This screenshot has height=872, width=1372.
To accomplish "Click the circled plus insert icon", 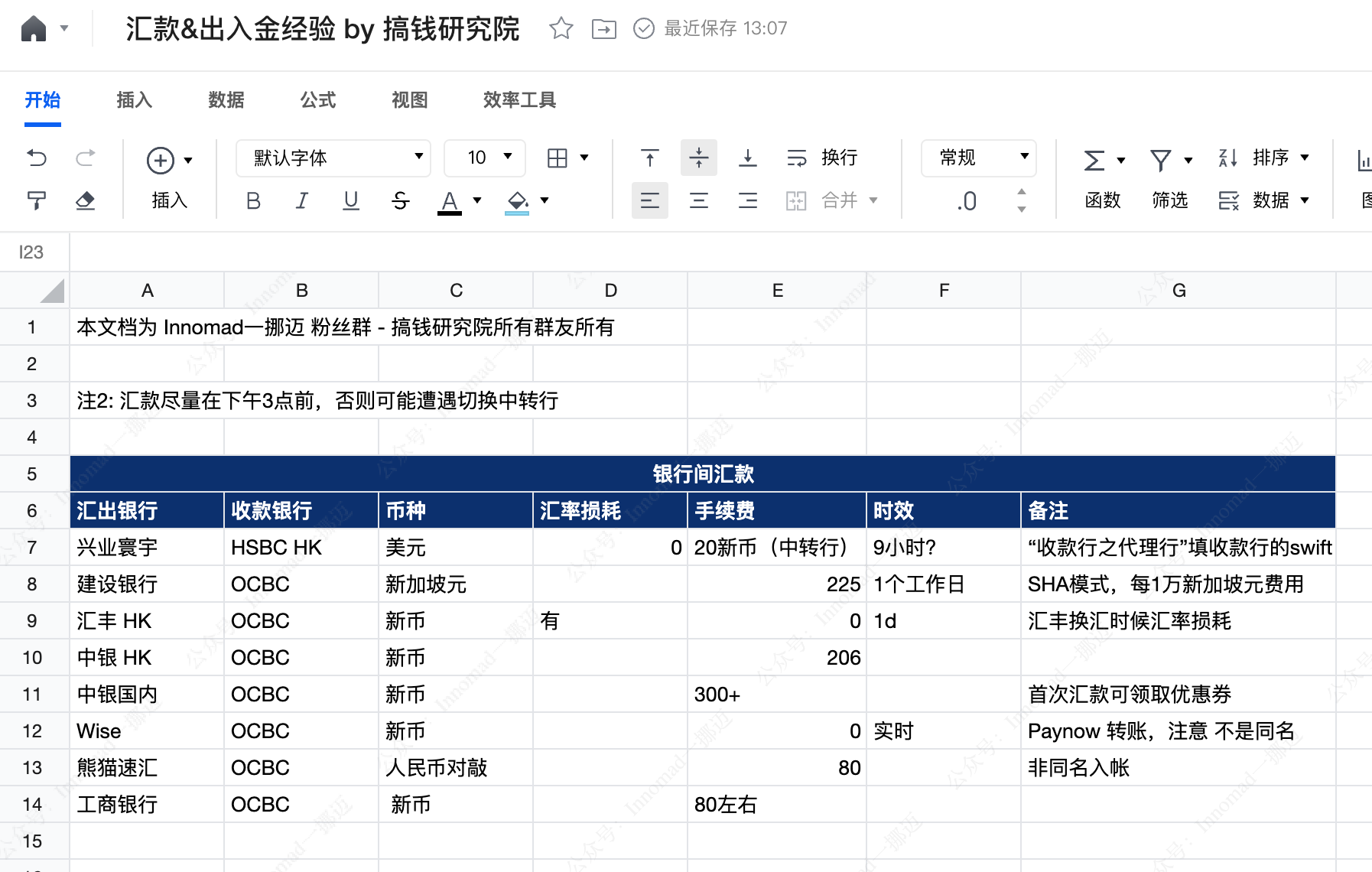I will (x=161, y=160).
